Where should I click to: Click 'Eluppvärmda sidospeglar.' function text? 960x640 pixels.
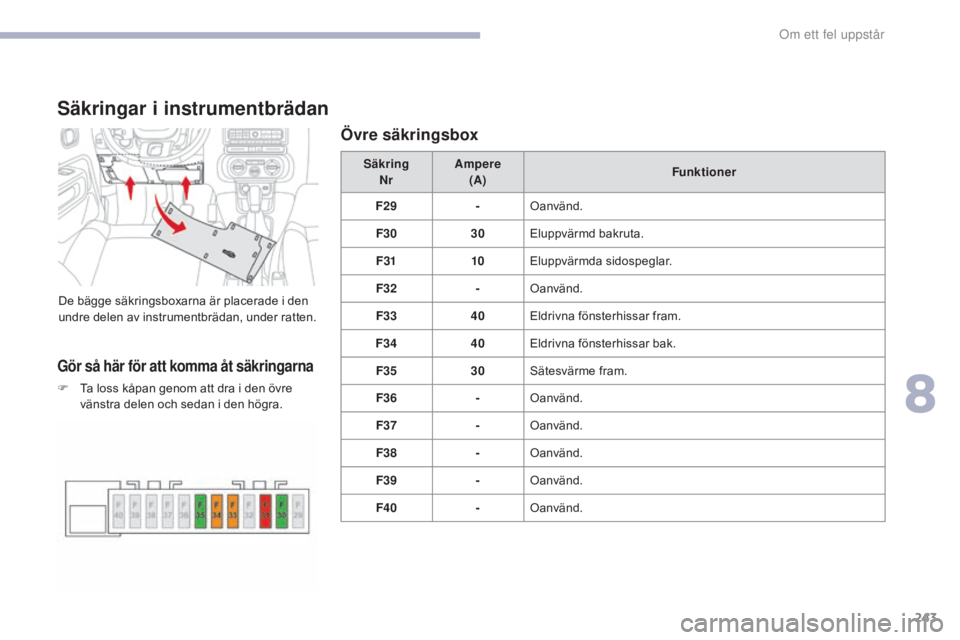601,261
